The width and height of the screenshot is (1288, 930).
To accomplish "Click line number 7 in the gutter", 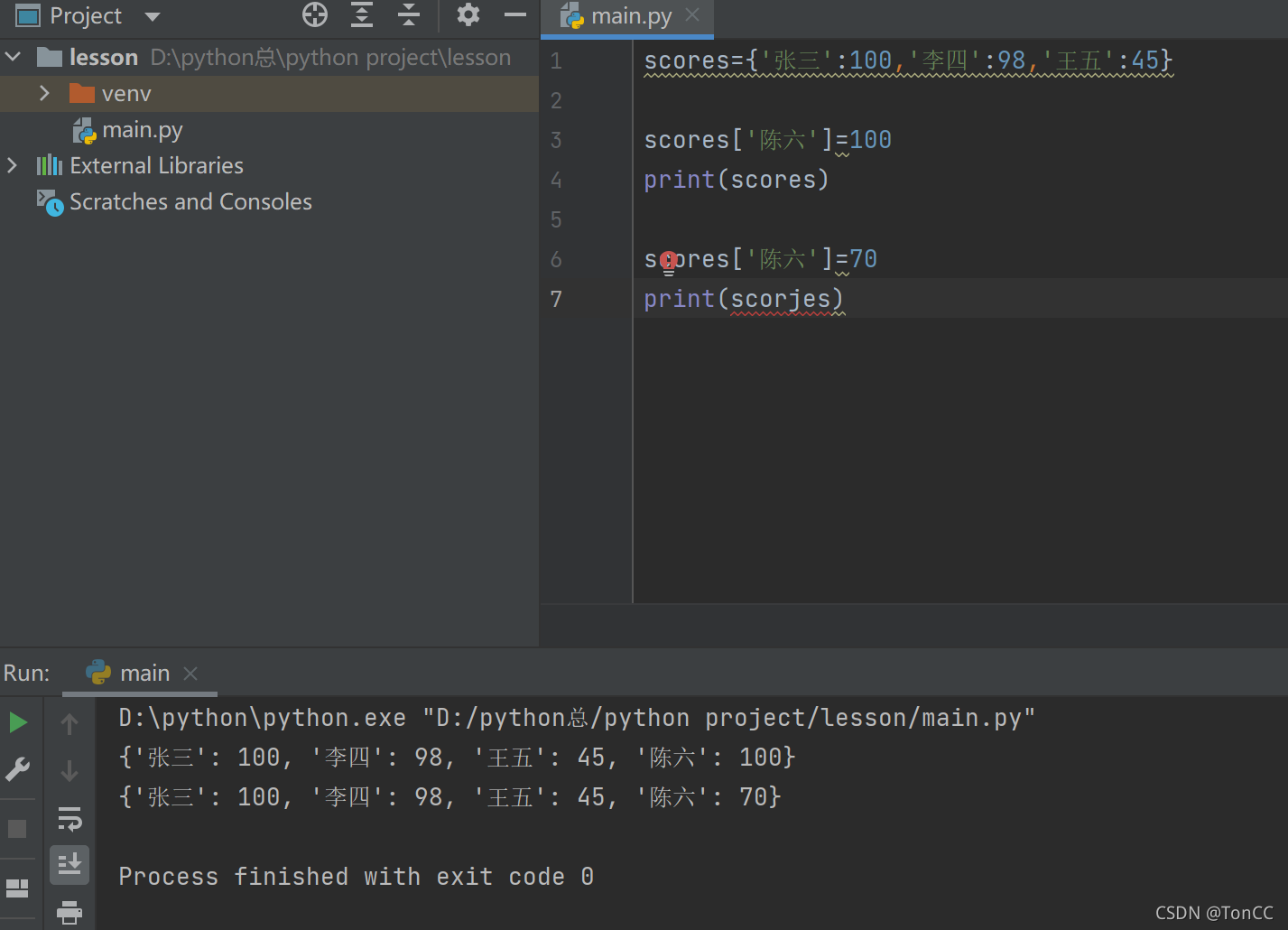I will pos(556,299).
